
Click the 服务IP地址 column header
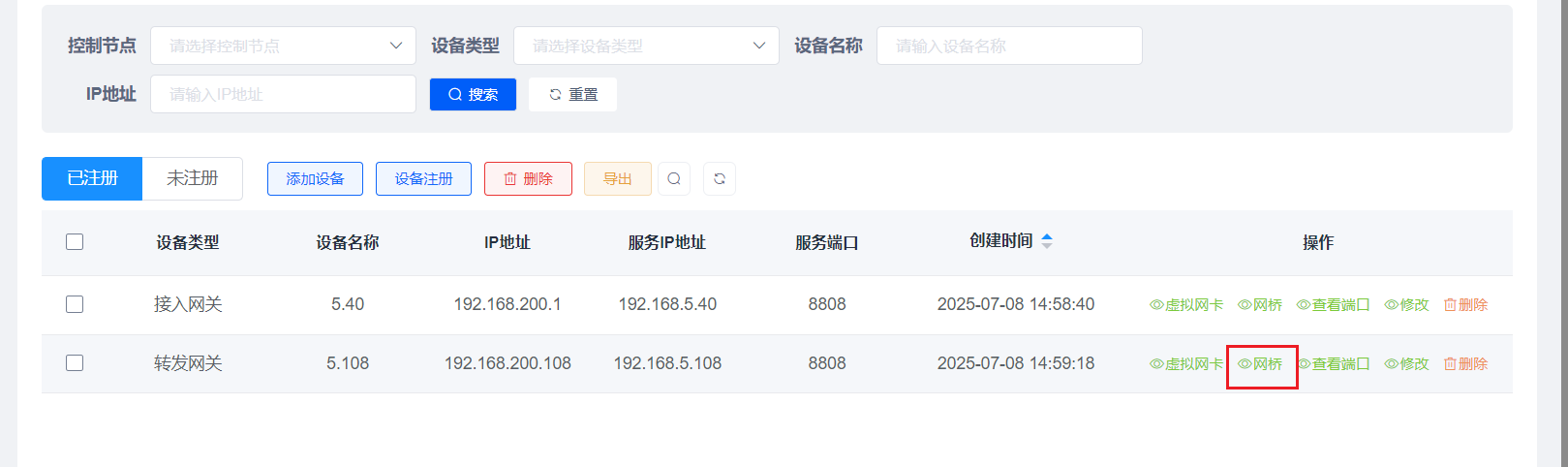click(x=667, y=242)
